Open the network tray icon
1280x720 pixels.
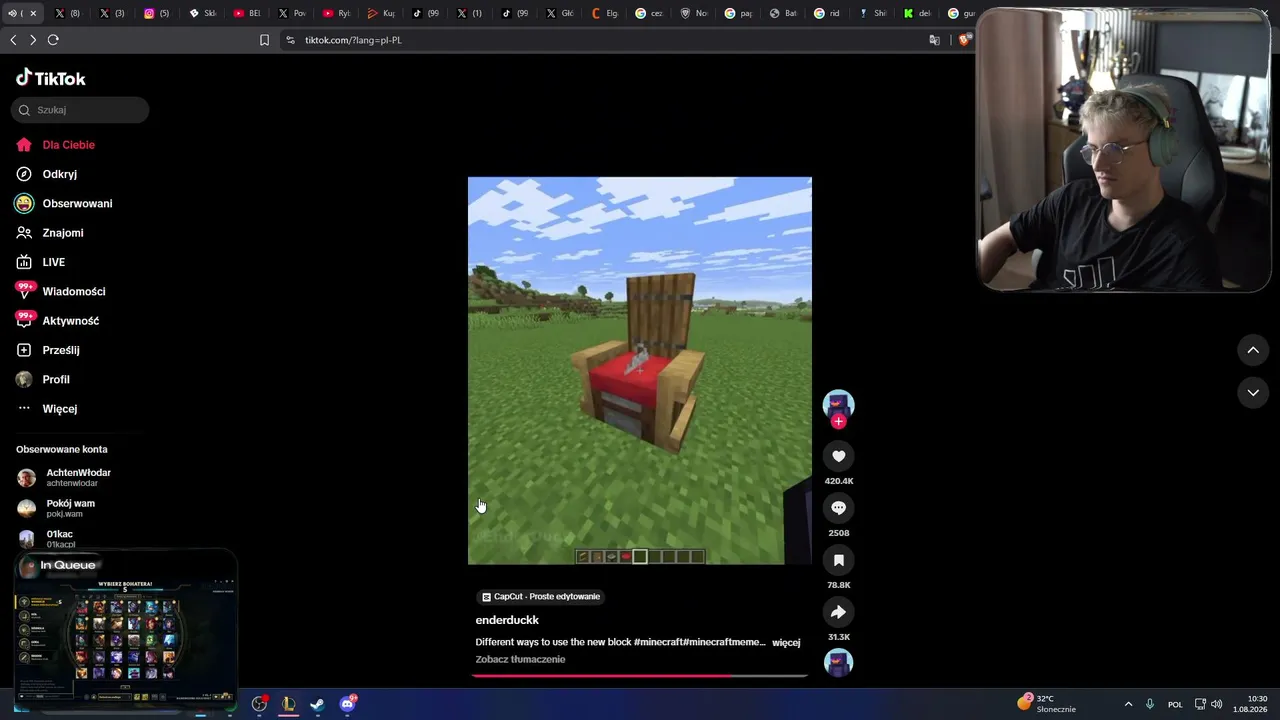1201,704
